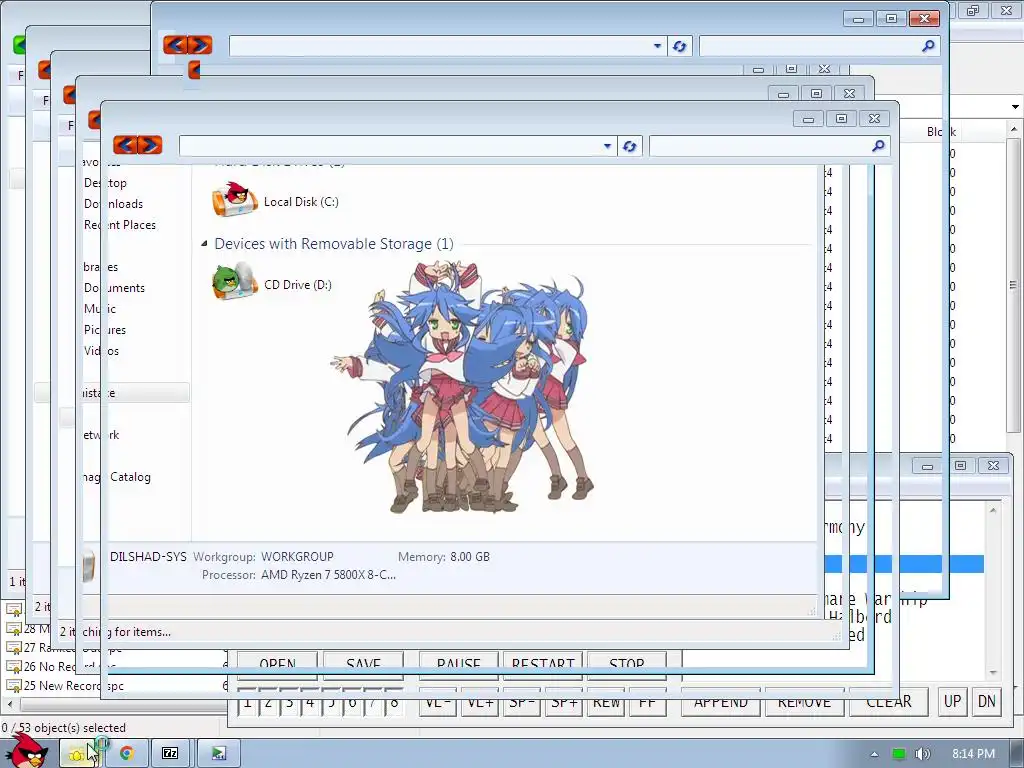Show hidden system tray icons
Image resolution: width=1024 pixels, height=768 pixels.
[874, 754]
